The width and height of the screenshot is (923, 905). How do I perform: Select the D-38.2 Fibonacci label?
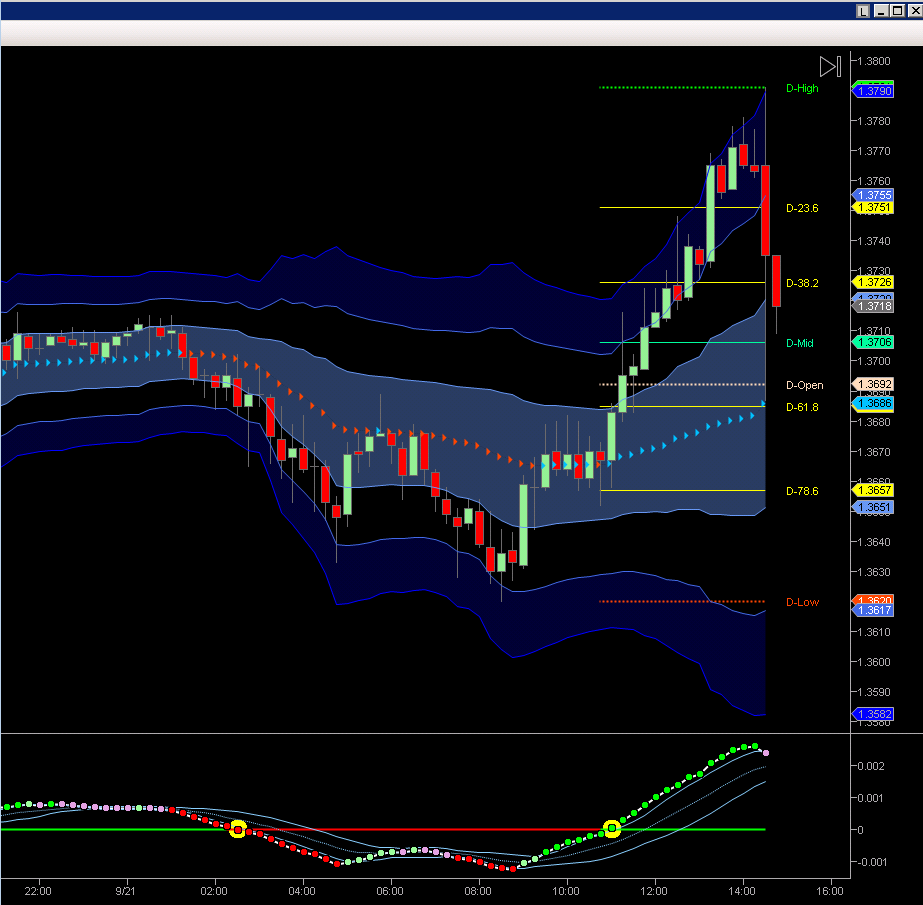(x=802, y=283)
